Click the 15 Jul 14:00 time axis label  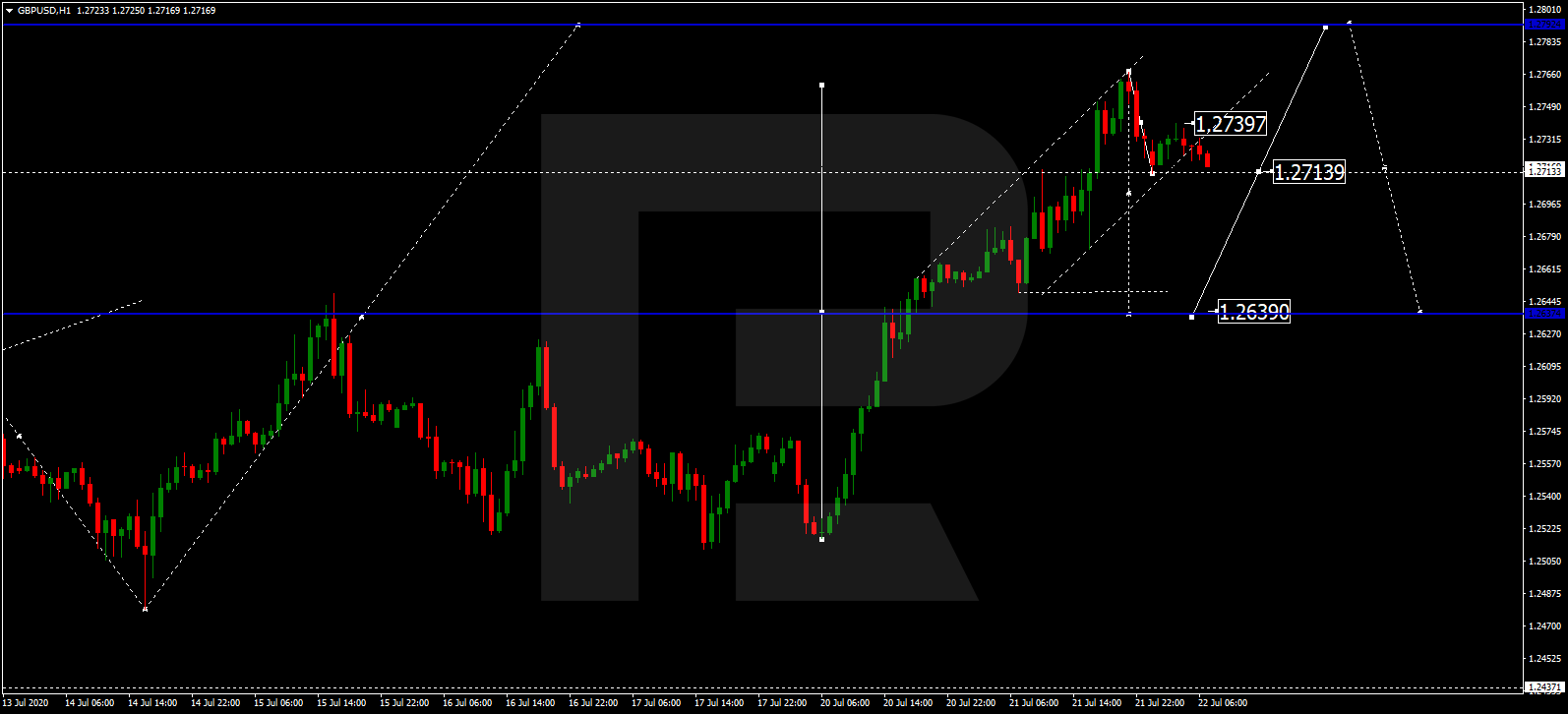[x=341, y=703]
